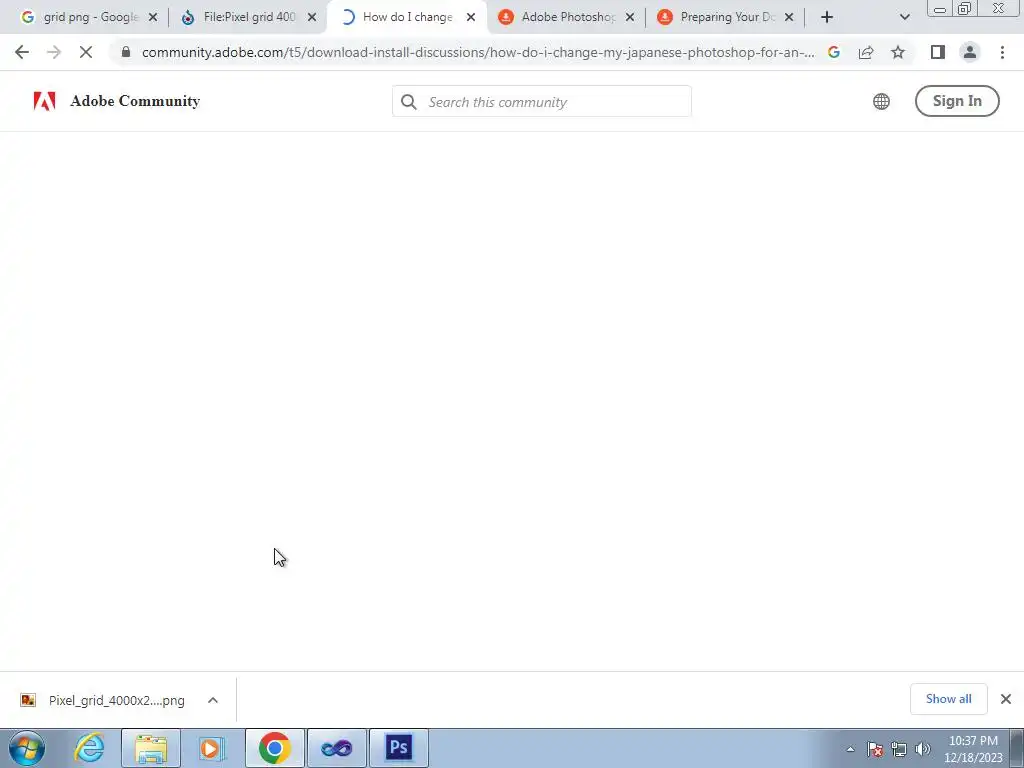
Task: Switch to Photoshop from taskbar
Action: tap(399, 748)
